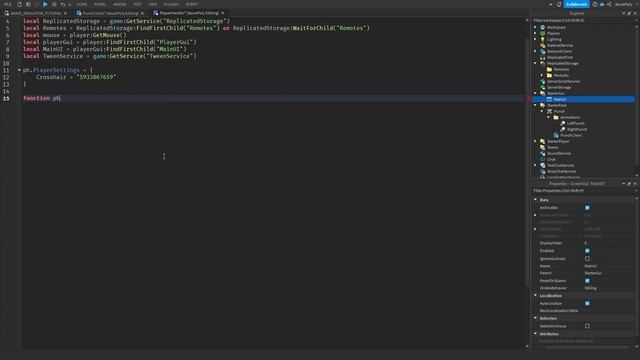Collapse the ReplicatedStorage tree node
The width and height of the screenshot is (640, 360).
pyautogui.click(x=535, y=63)
